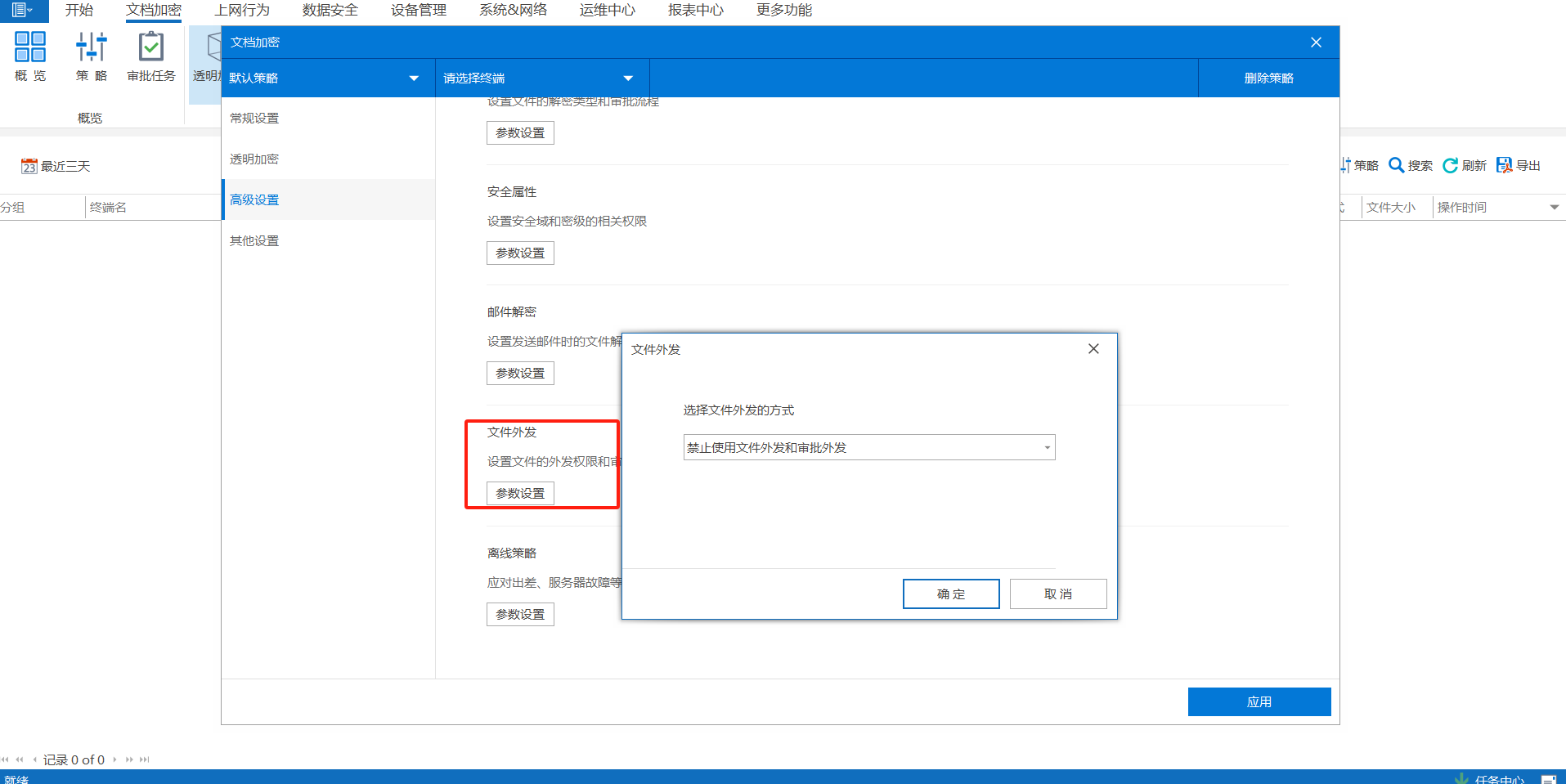This screenshot has width=1566, height=784.
Task: Select 常规设置 in the policy sidebar
Action: [328, 118]
